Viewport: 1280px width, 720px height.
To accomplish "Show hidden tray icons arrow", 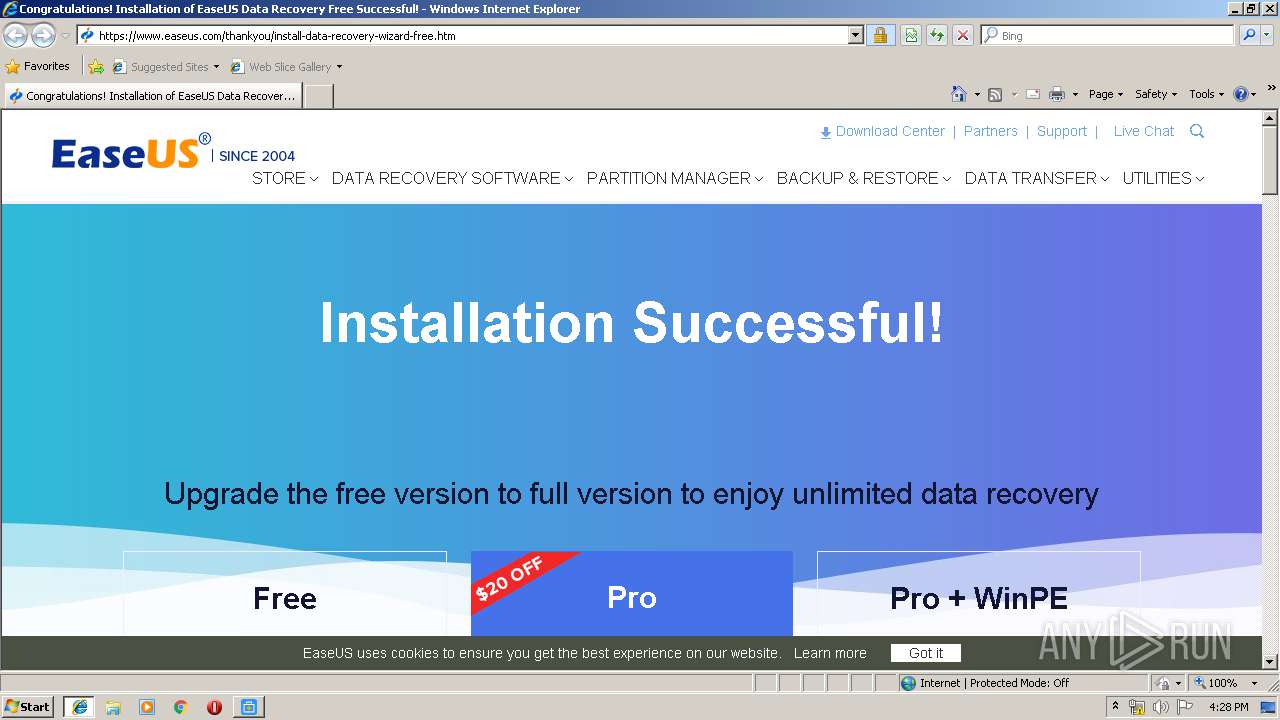I will [1116, 707].
